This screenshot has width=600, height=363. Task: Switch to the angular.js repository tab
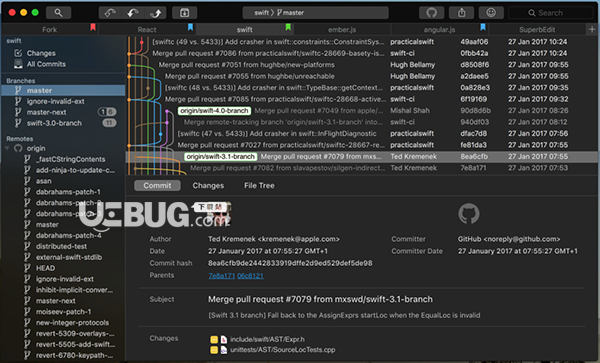click(x=439, y=29)
